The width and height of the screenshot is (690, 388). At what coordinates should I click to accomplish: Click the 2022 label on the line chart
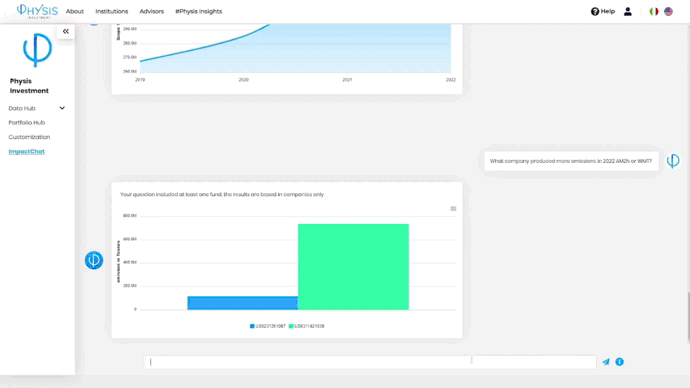click(x=451, y=80)
